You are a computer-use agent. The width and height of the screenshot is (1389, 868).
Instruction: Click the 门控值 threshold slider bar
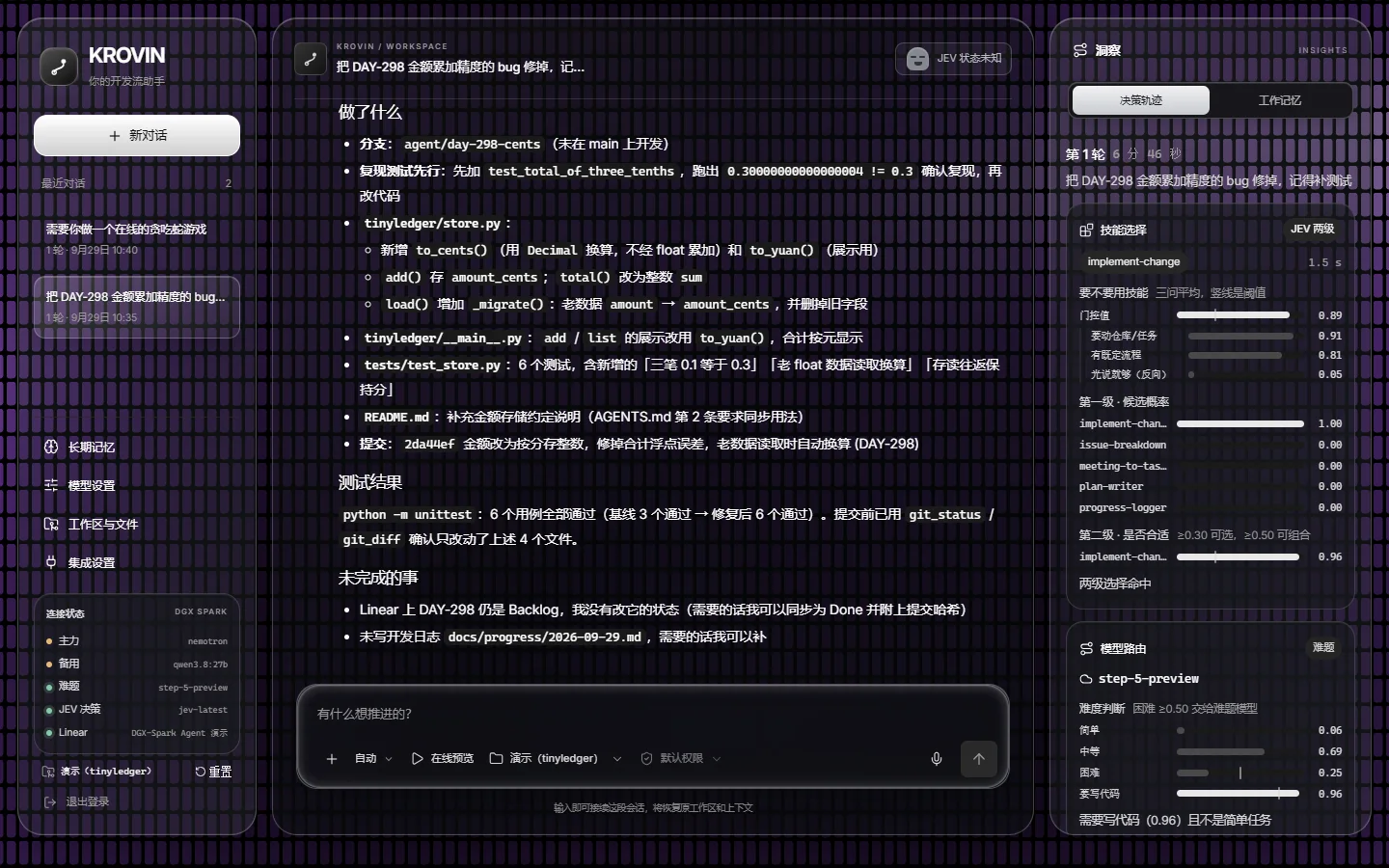[1234, 315]
